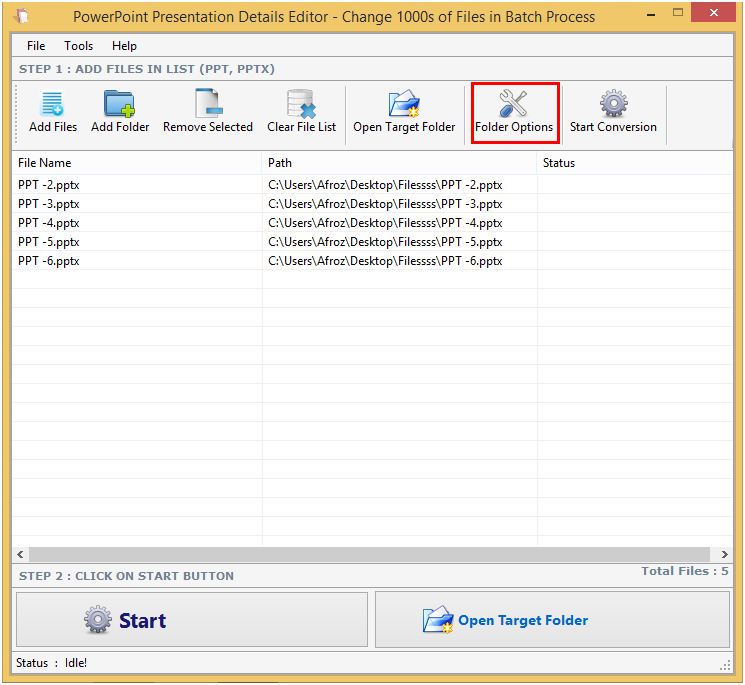This screenshot has width=745, height=685.
Task: Click the large Start button
Action: (x=192, y=619)
